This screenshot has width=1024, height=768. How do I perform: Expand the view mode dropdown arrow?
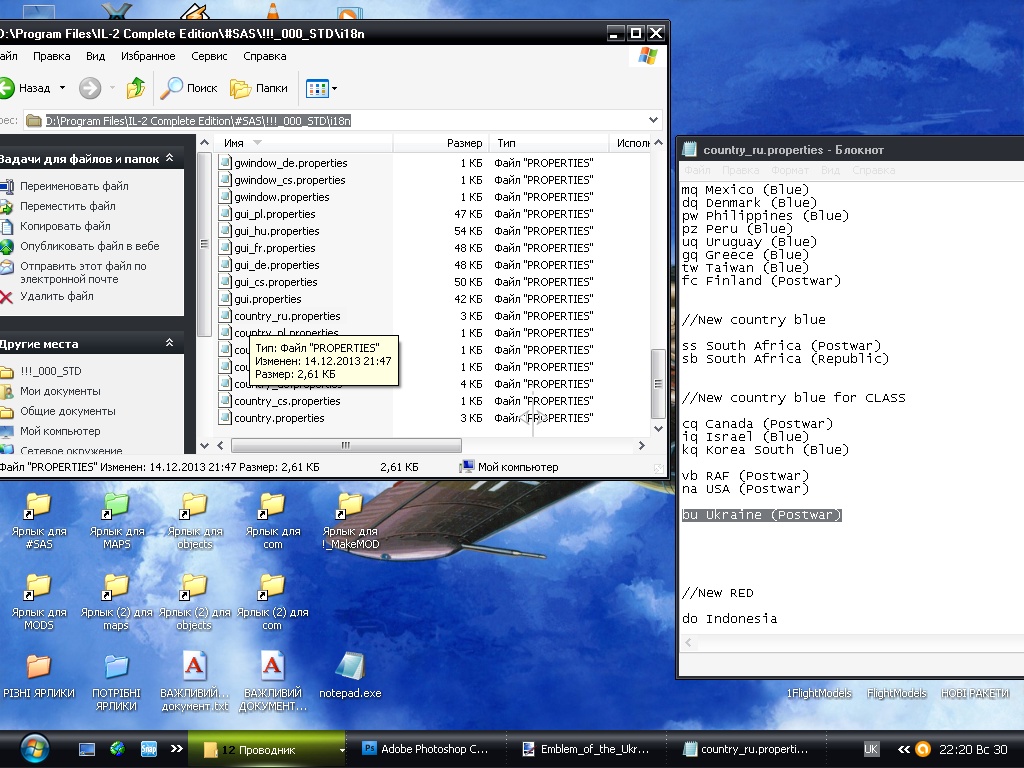coord(334,89)
